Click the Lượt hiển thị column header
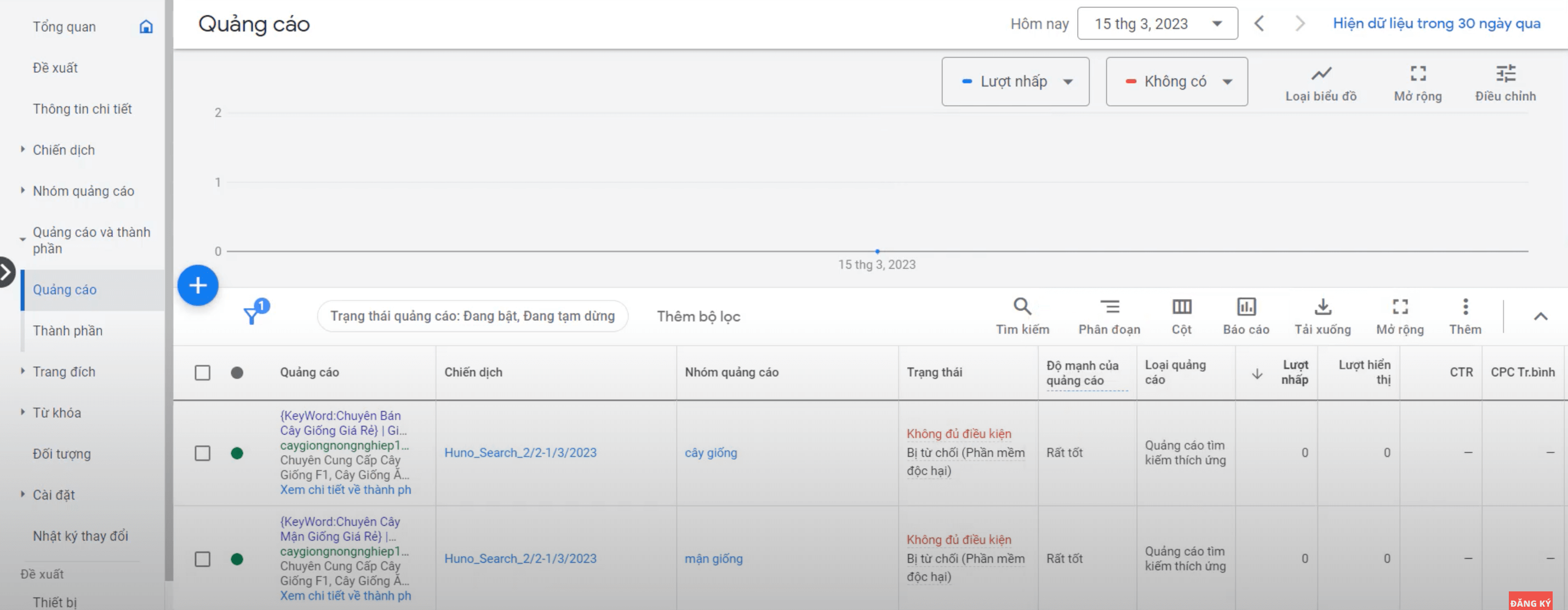The image size is (1568, 610). (x=1364, y=372)
